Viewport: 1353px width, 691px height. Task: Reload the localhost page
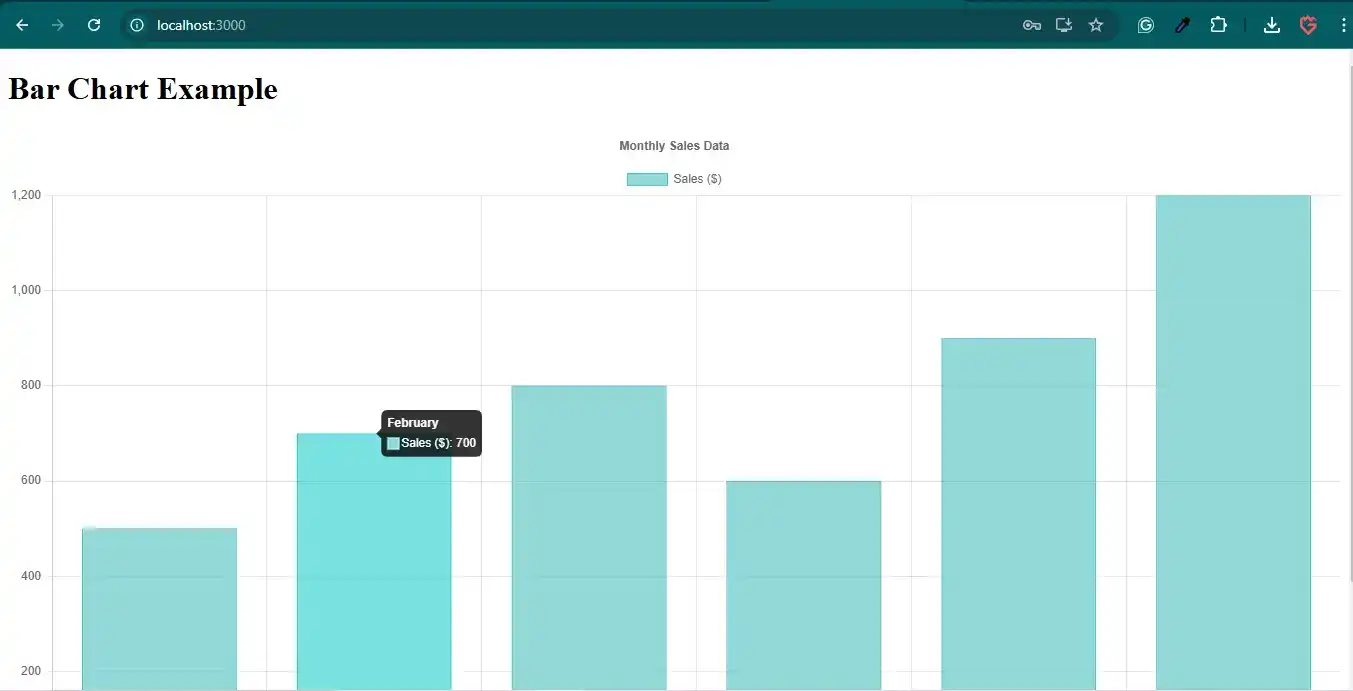(x=94, y=25)
